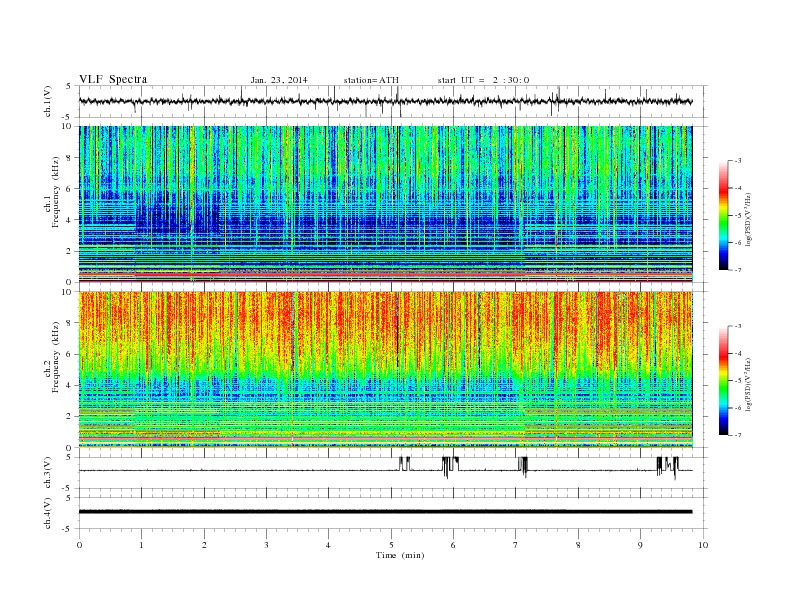Click the "1" tick on the time axis

tap(142, 545)
